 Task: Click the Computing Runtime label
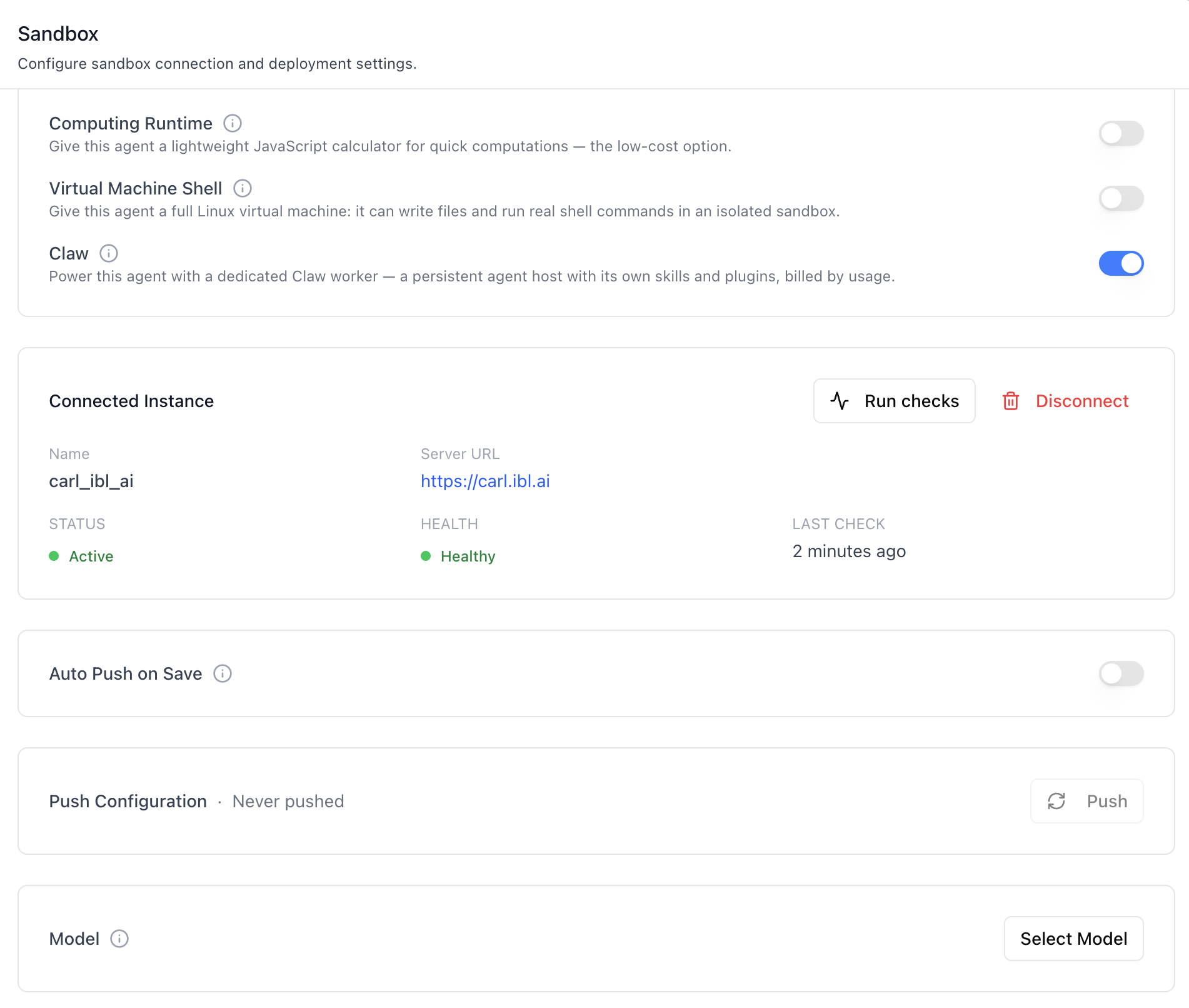(x=131, y=123)
